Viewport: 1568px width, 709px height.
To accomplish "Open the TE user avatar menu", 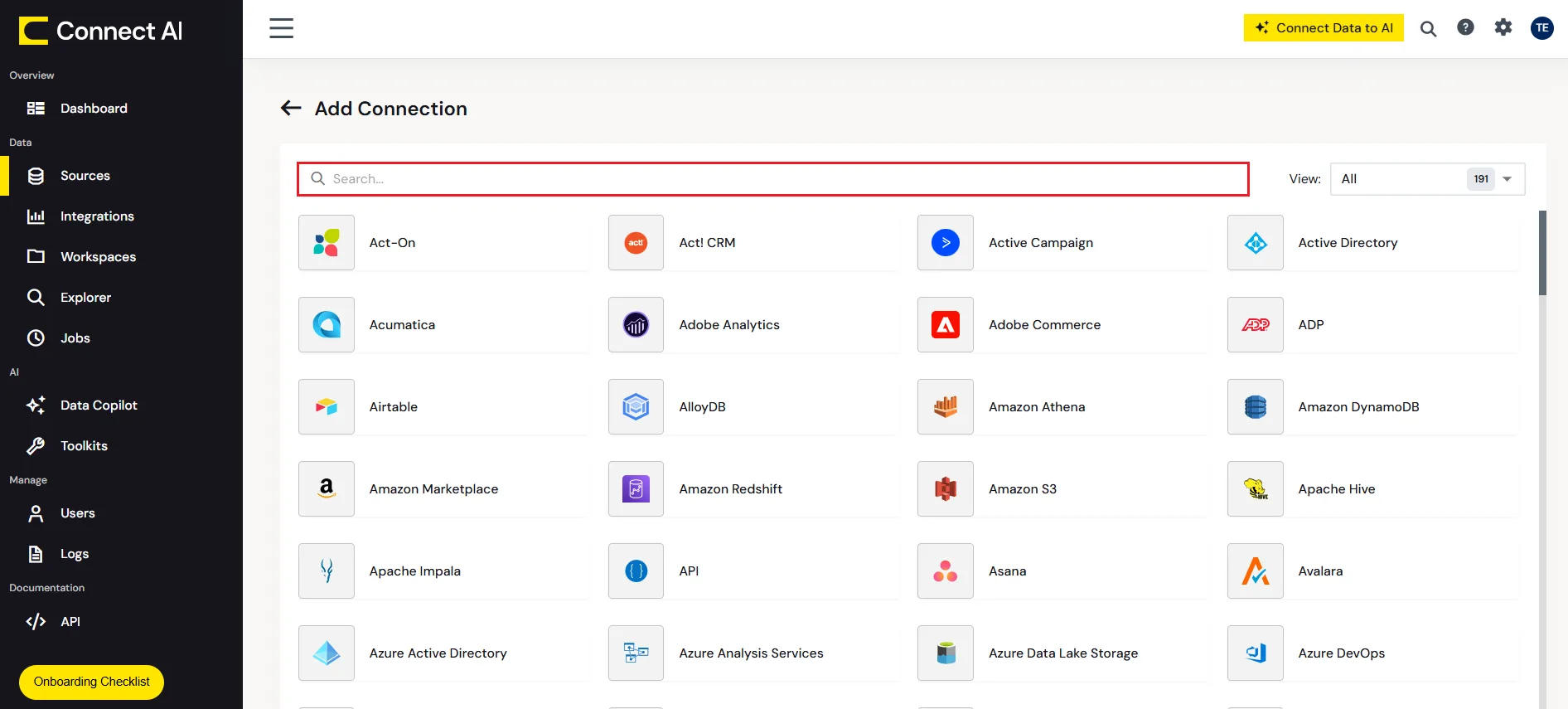I will point(1541,27).
